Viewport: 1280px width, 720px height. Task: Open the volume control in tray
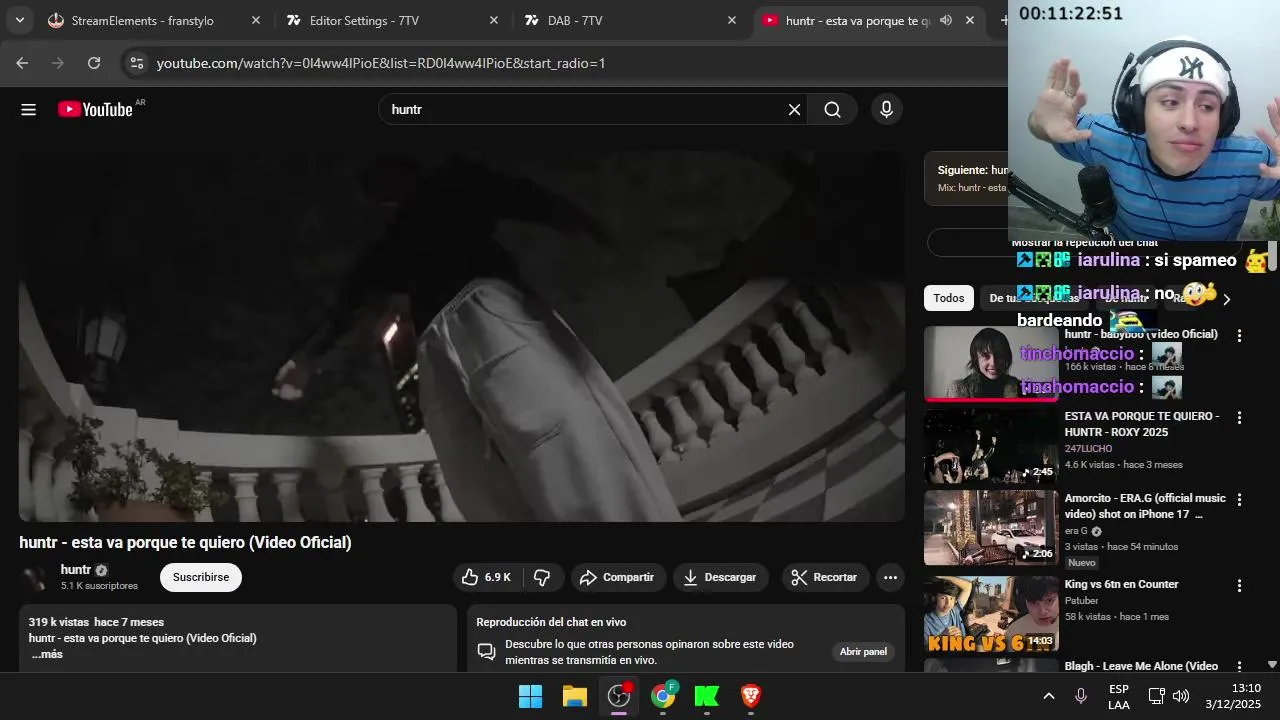click(x=1181, y=696)
